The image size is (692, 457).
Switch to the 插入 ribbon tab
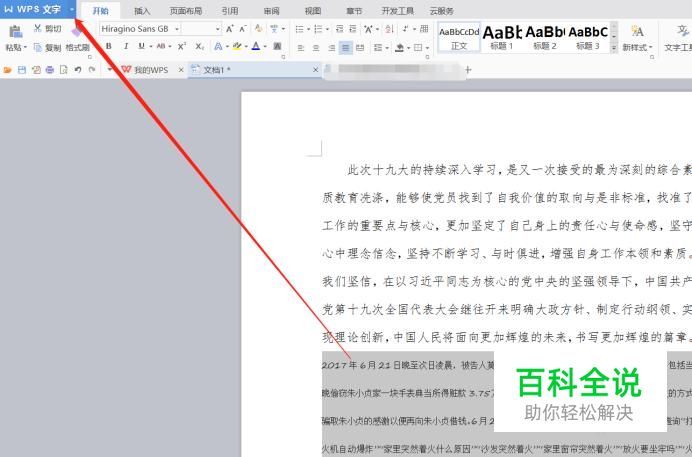(142, 11)
